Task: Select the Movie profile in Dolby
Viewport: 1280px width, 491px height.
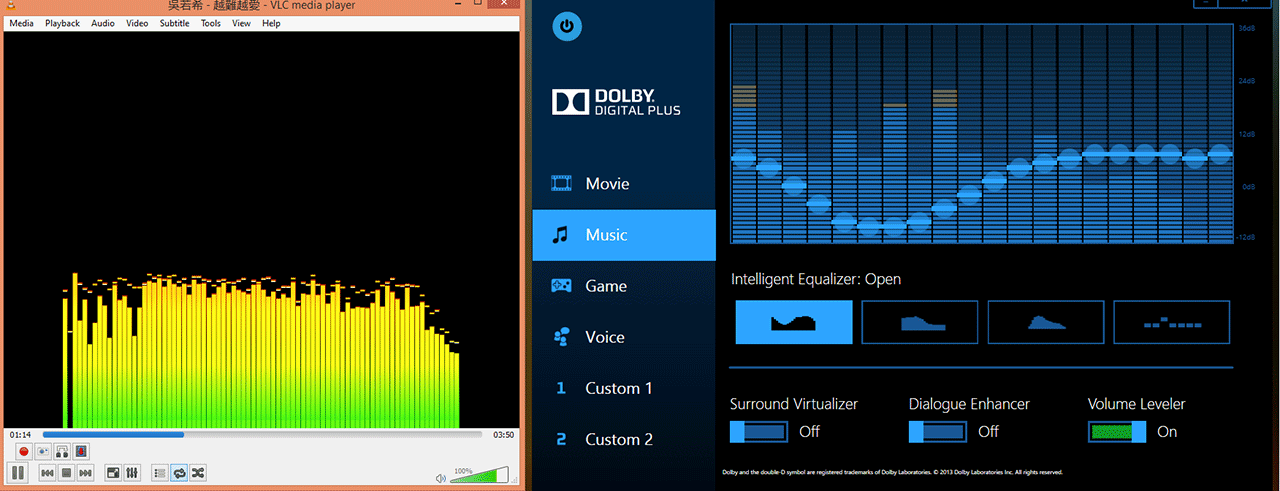Action: click(x=624, y=184)
